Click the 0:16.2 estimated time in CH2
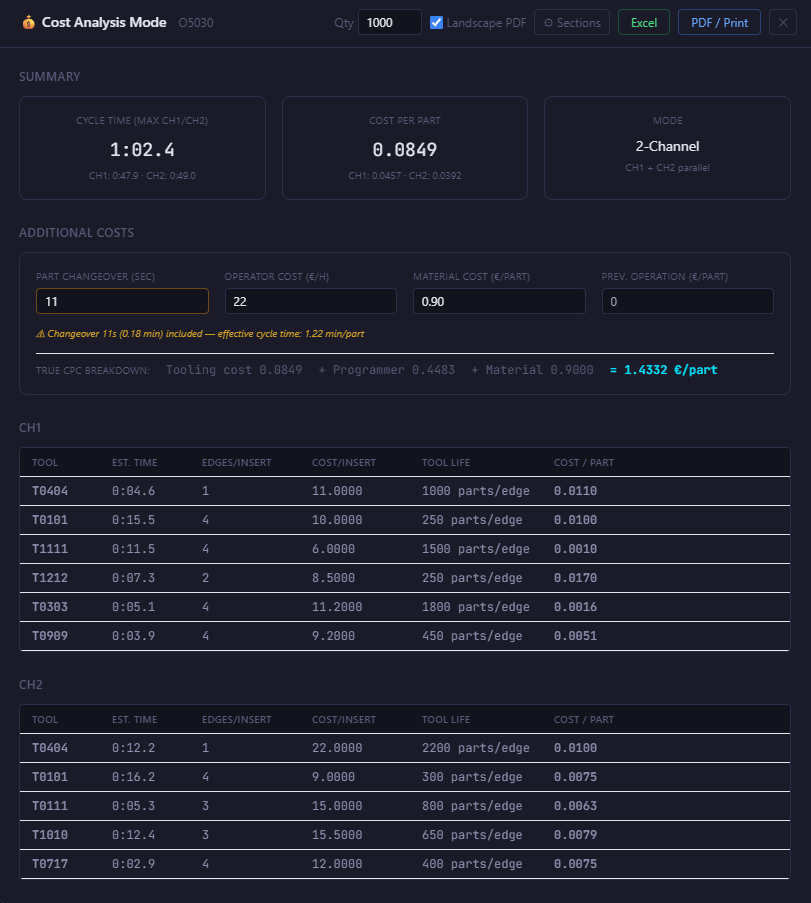The height and width of the screenshot is (903, 811). click(133, 777)
